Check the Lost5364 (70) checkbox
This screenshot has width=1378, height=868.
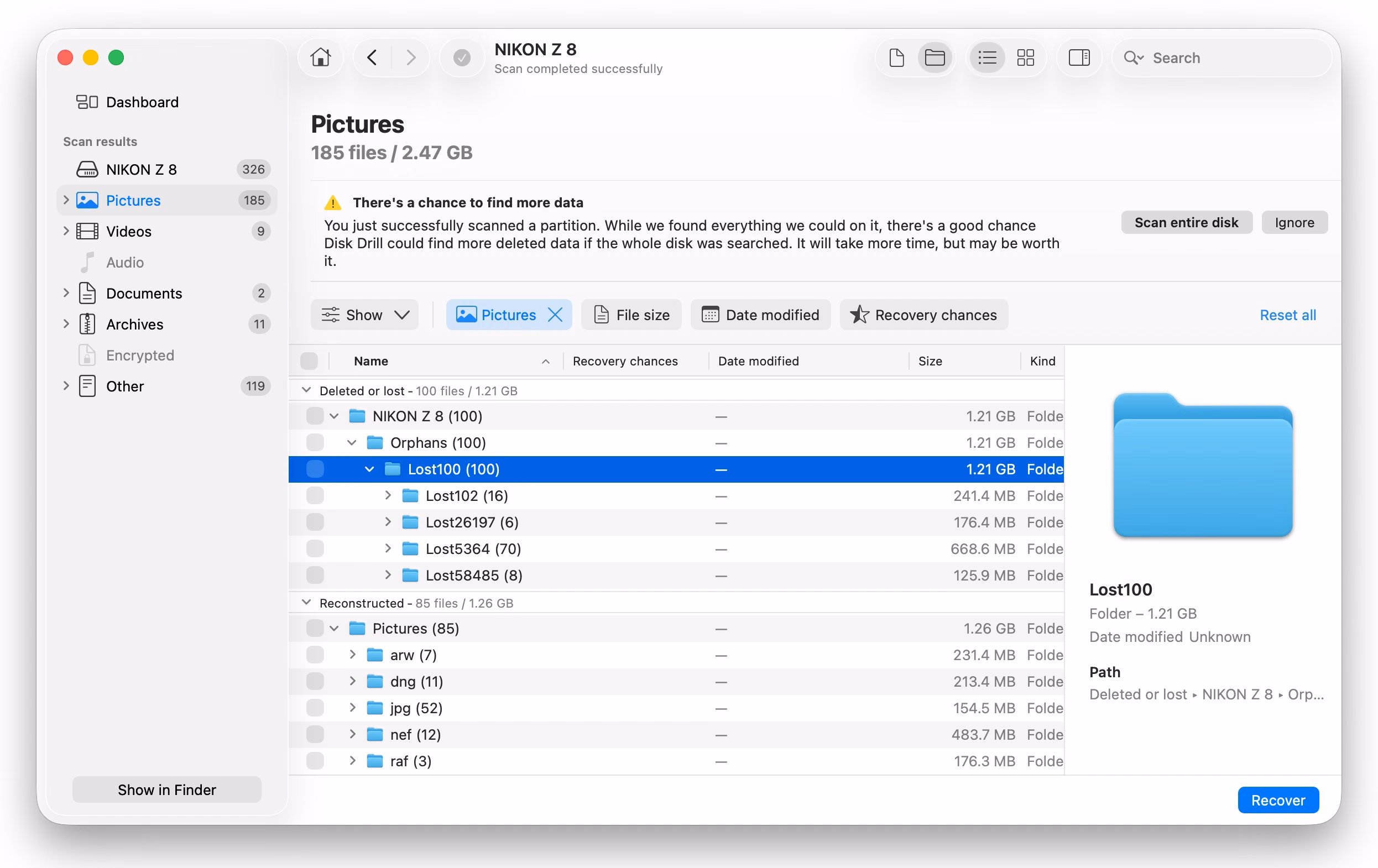tap(315, 549)
